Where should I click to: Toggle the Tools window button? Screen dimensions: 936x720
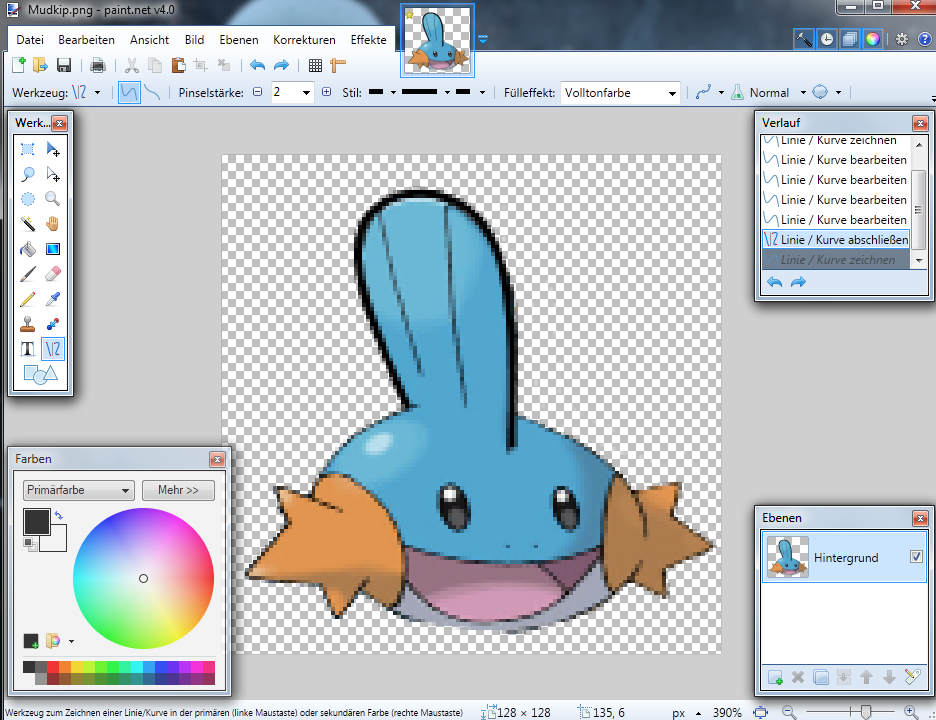(x=803, y=39)
